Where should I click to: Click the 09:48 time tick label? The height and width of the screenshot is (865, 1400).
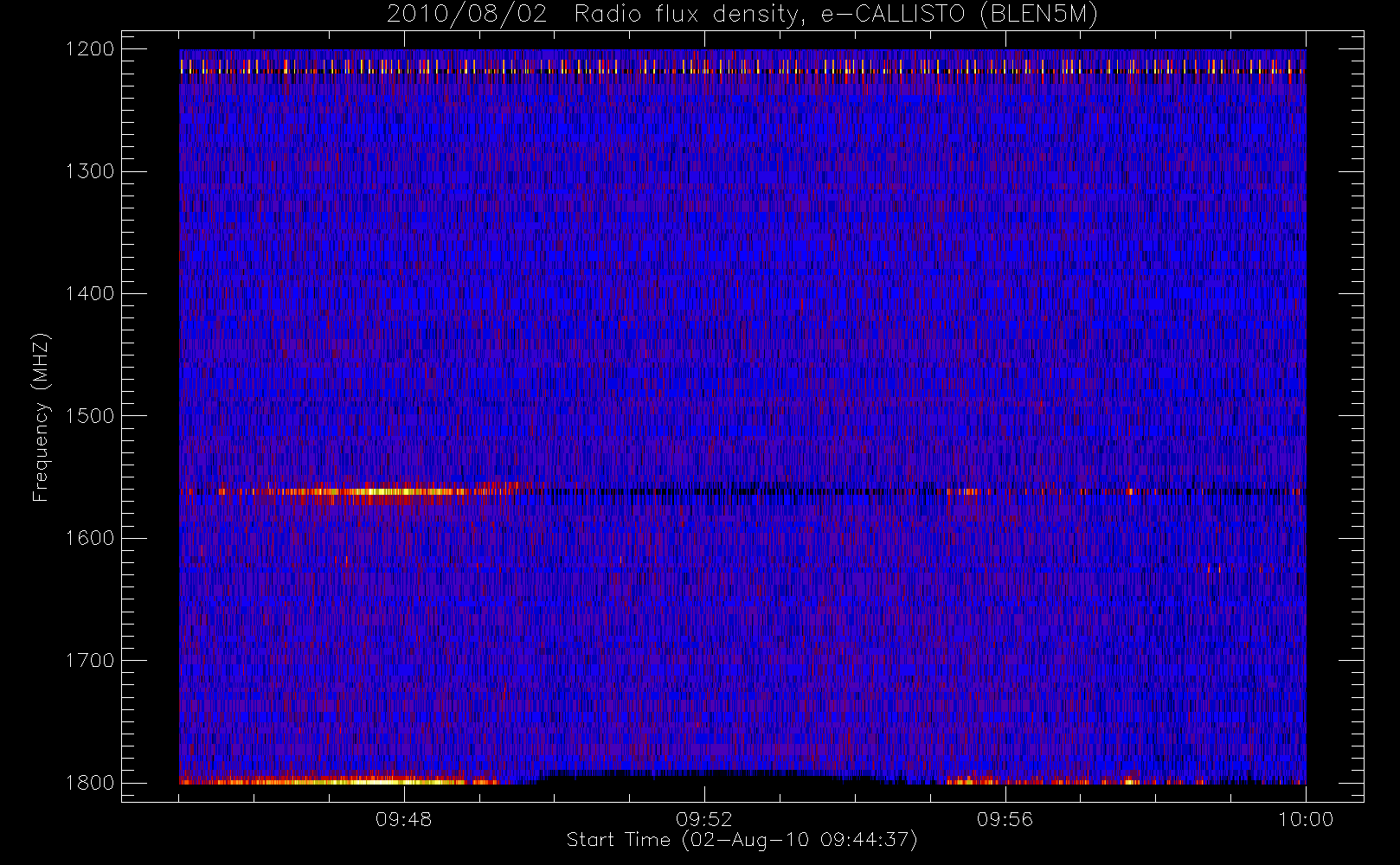tap(403, 819)
